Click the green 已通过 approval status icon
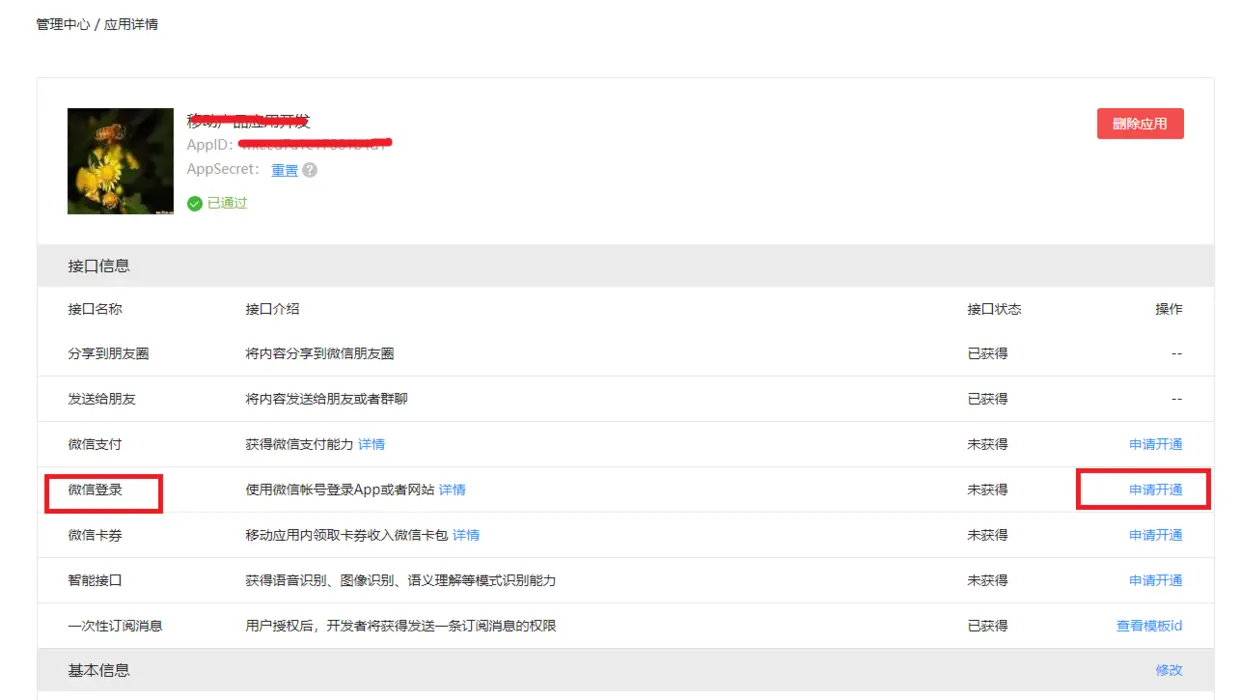Viewport: 1240px width, 700px height. pyautogui.click(x=194, y=202)
